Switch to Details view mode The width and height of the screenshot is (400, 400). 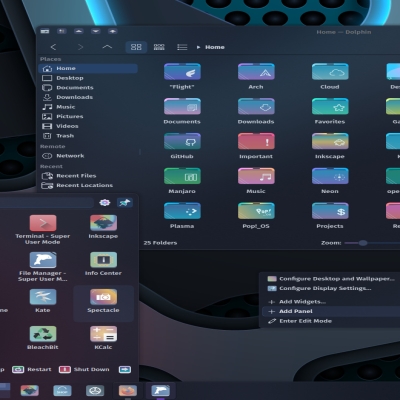pos(182,47)
